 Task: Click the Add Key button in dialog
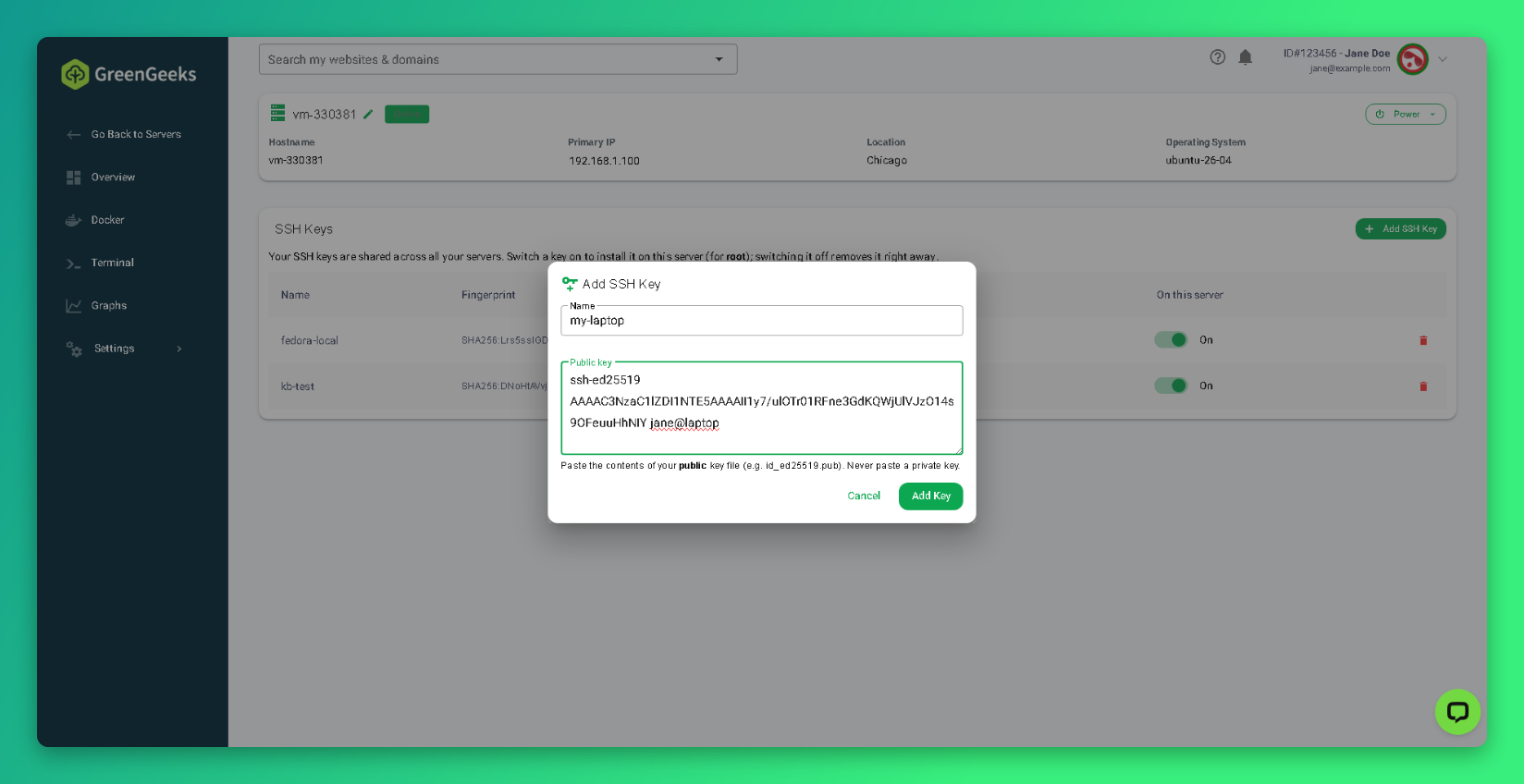[x=930, y=496]
